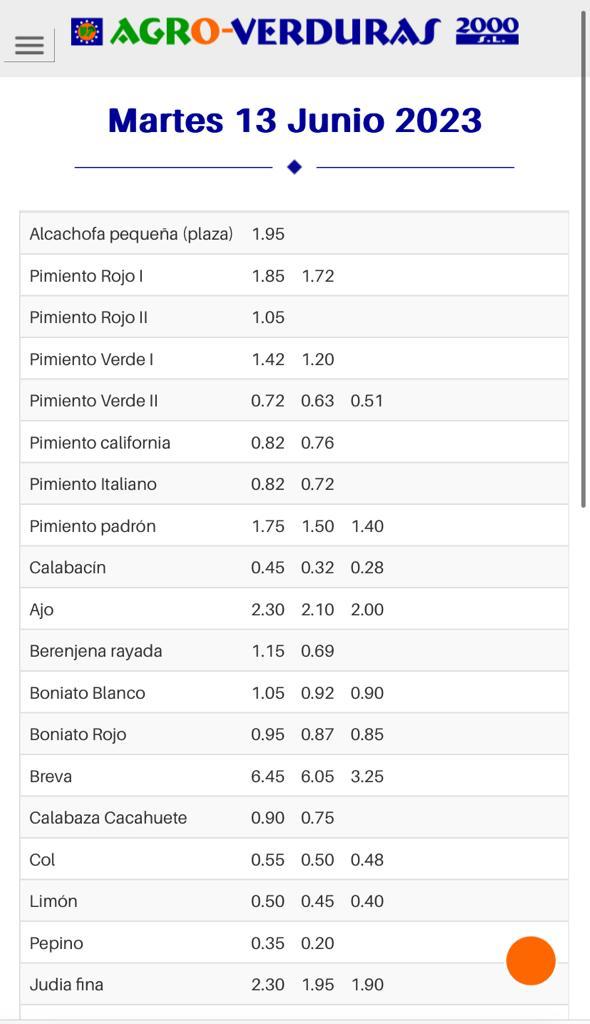Viewport: 590px width, 1024px height.
Task: Click the 6.45 price for Breva
Action: pyautogui.click(x=268, y=776)
